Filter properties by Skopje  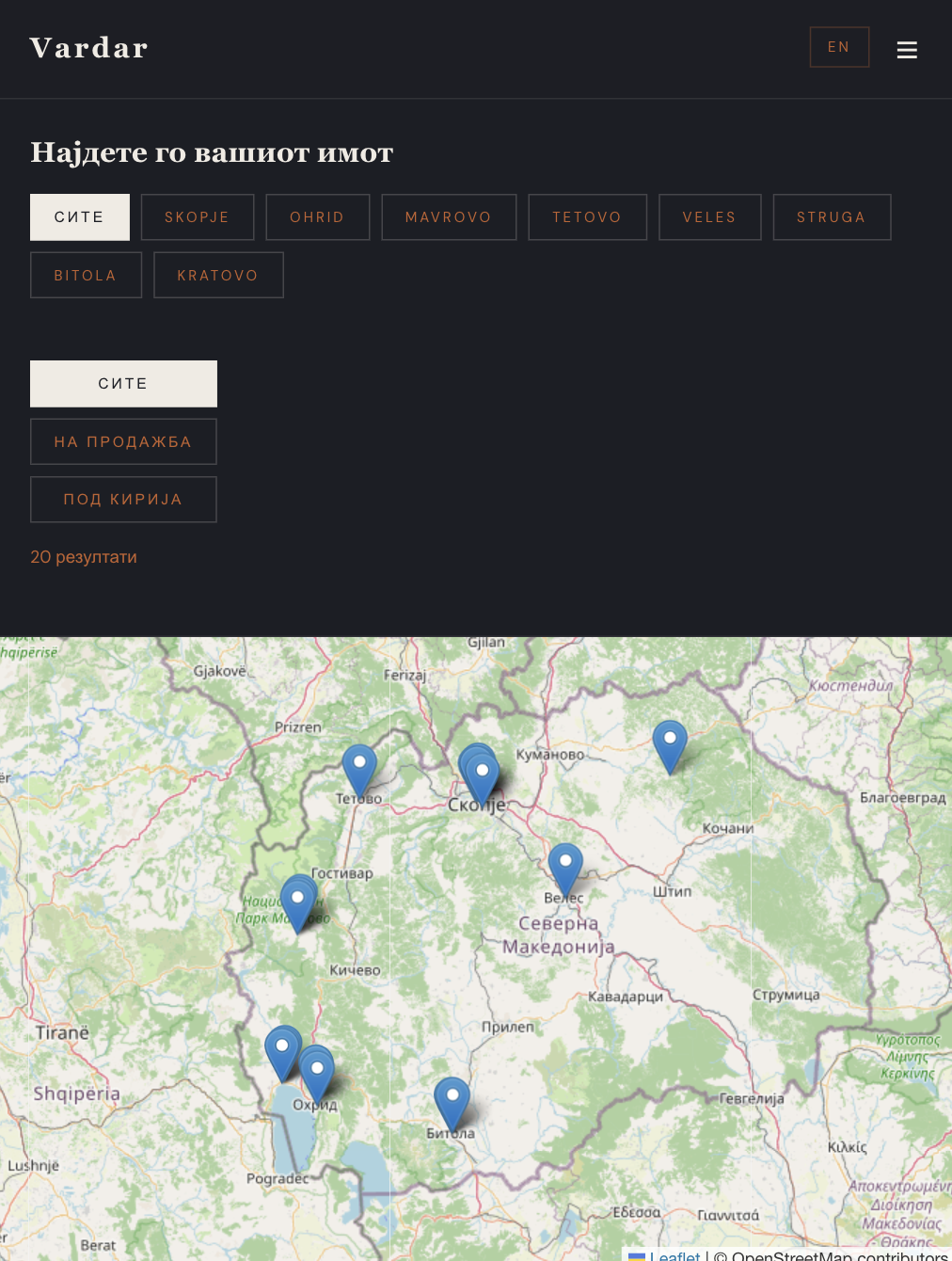[x=198, y=217]
